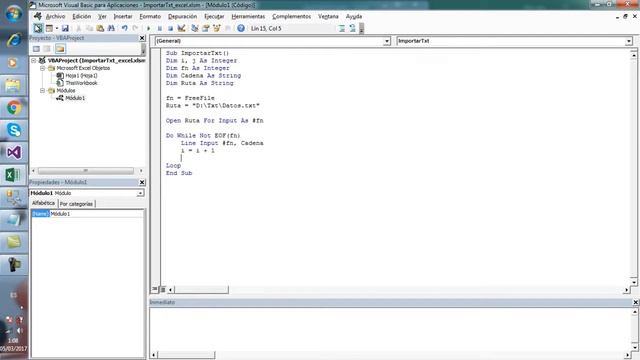Image resolution: width=640 pixels, height=360 pixels.
Task: Open Project Explorer toolbar icon
Action: click(x=195, y=28)
